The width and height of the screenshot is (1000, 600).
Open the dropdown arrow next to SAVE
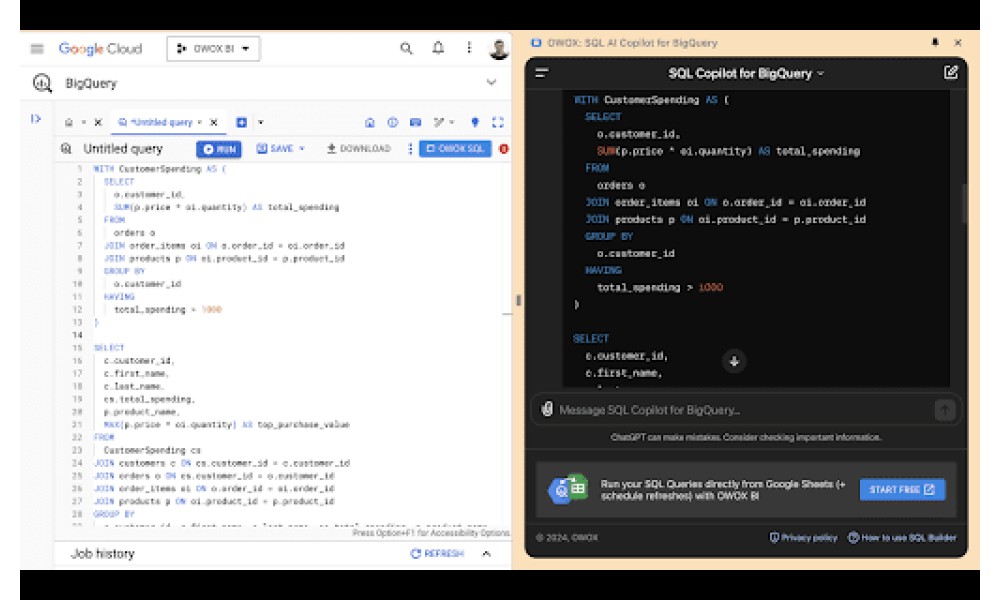(302, 149)
